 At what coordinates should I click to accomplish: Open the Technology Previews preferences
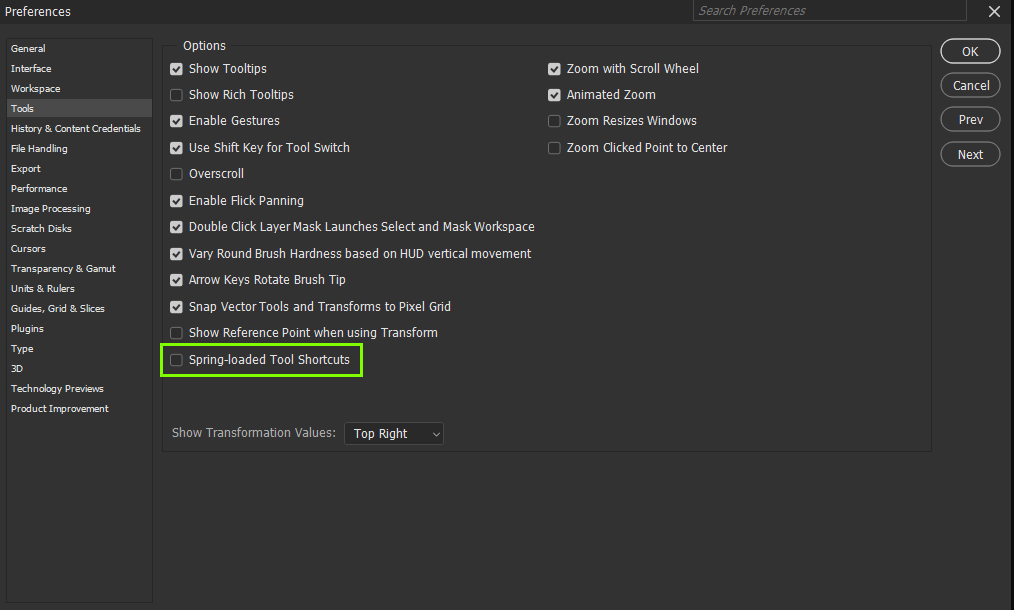click(57, 388)
